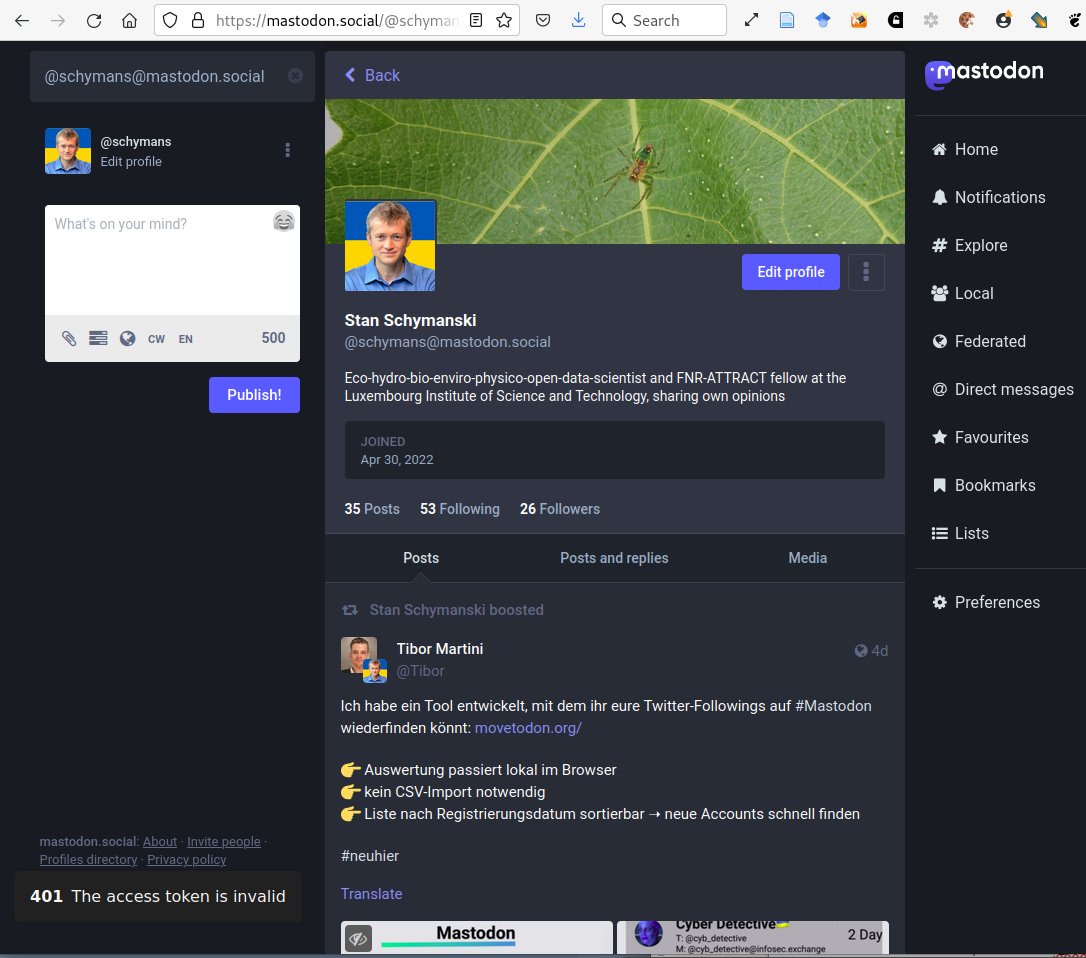Open Tibor Martini's profile name
Screen dimensions: 1086x958
(x=440, y=648)
